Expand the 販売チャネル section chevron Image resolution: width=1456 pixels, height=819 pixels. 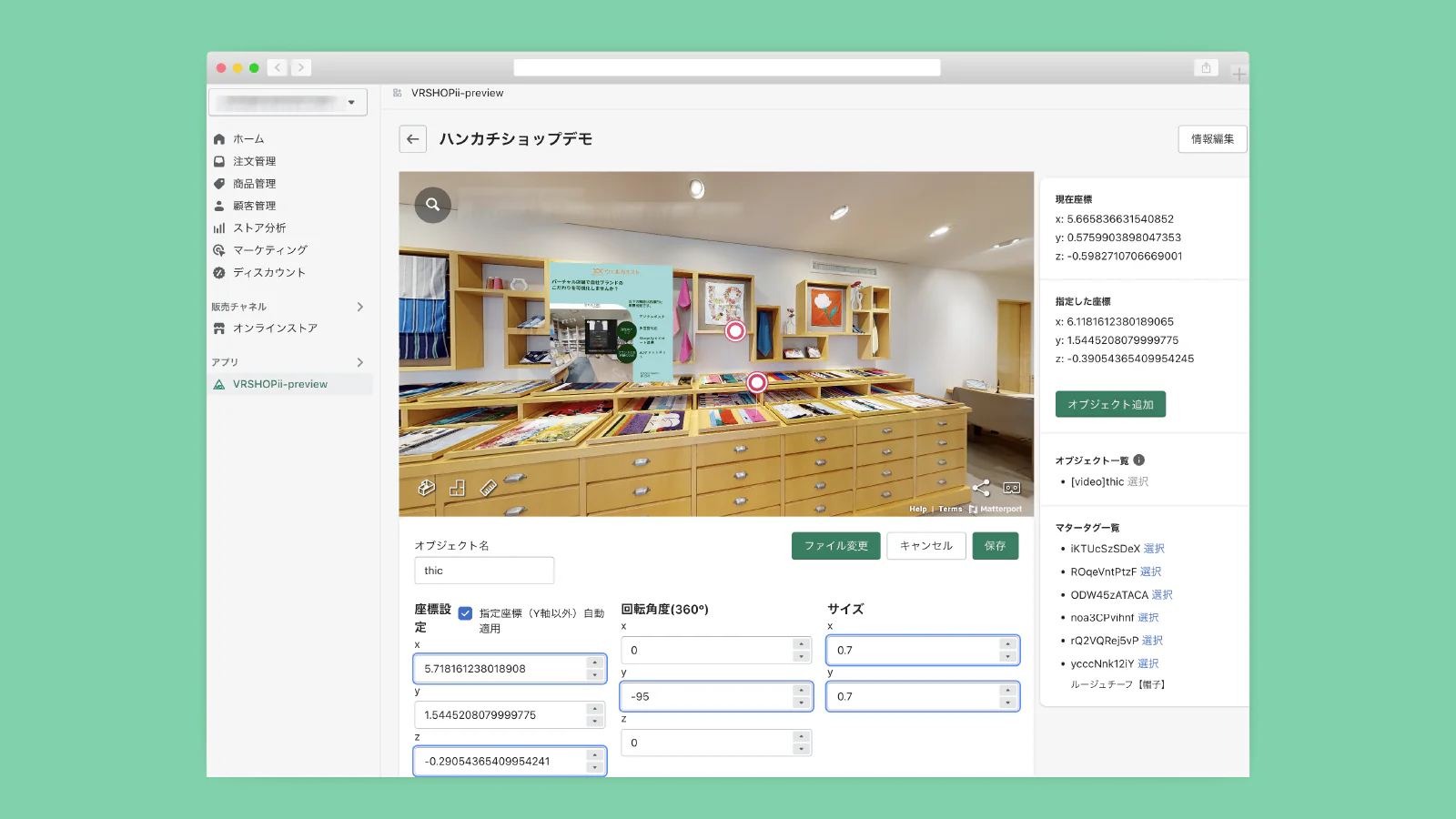pyautogui.click(x=360, y=307)
